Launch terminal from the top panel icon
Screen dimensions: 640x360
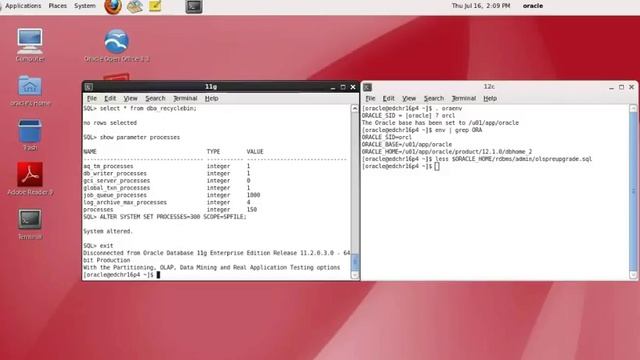[194, 7]
